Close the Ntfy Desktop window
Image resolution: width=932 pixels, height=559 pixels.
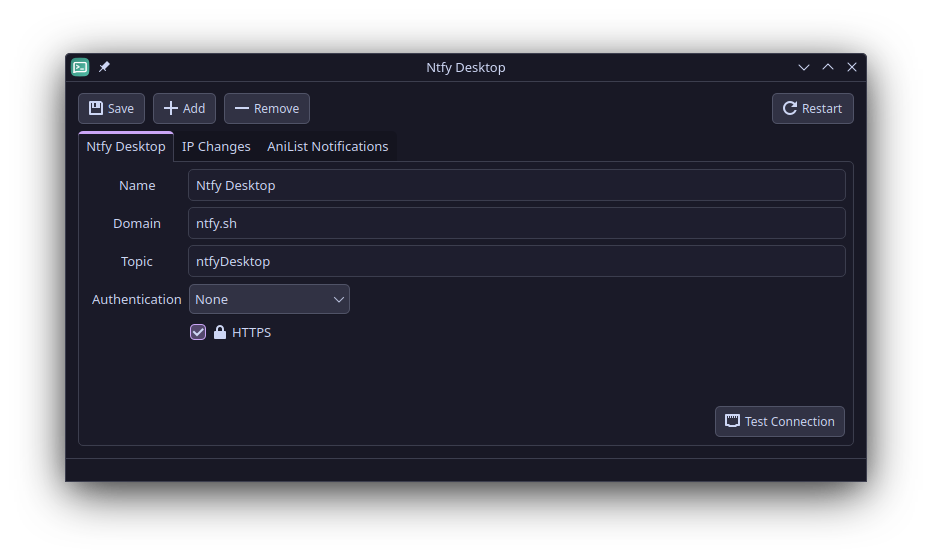pyautogui.click(x=852, y=67)
